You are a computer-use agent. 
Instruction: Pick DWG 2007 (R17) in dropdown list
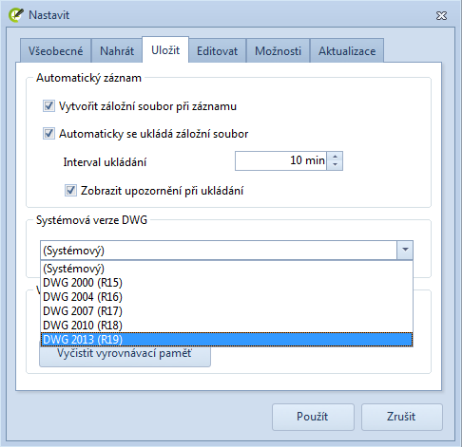tap(227, 311)
